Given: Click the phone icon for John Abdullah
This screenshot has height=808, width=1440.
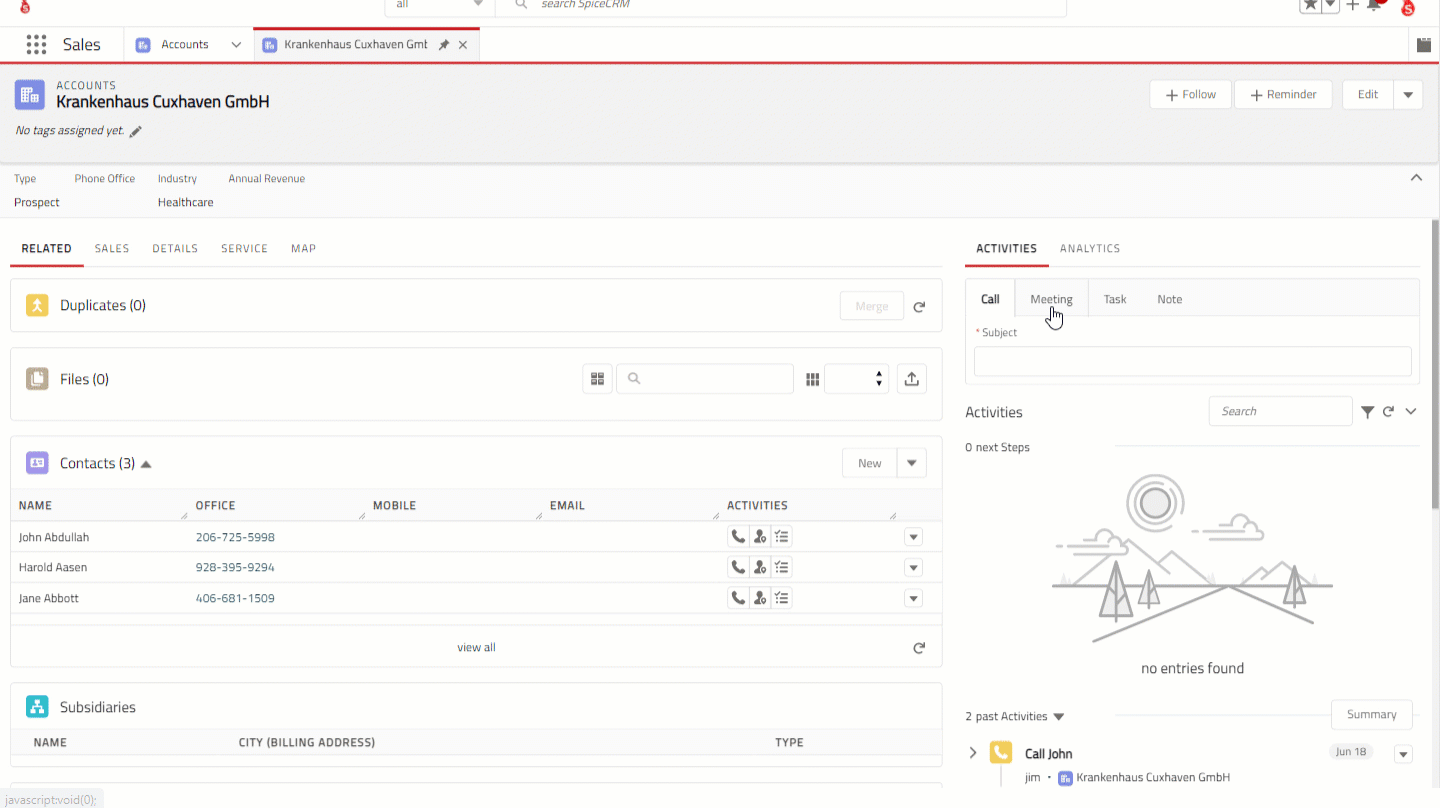Looking at the screenshot, I should pyautogui.click(x=738, y=537).
